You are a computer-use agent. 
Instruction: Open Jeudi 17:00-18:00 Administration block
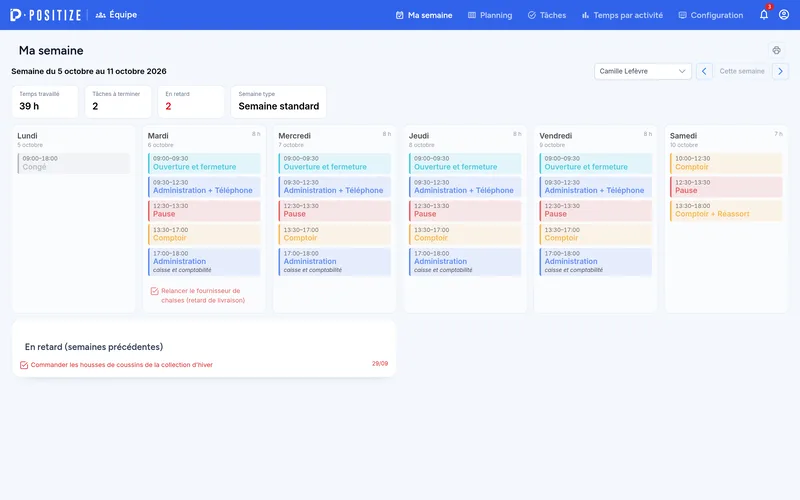coord(465,262)
